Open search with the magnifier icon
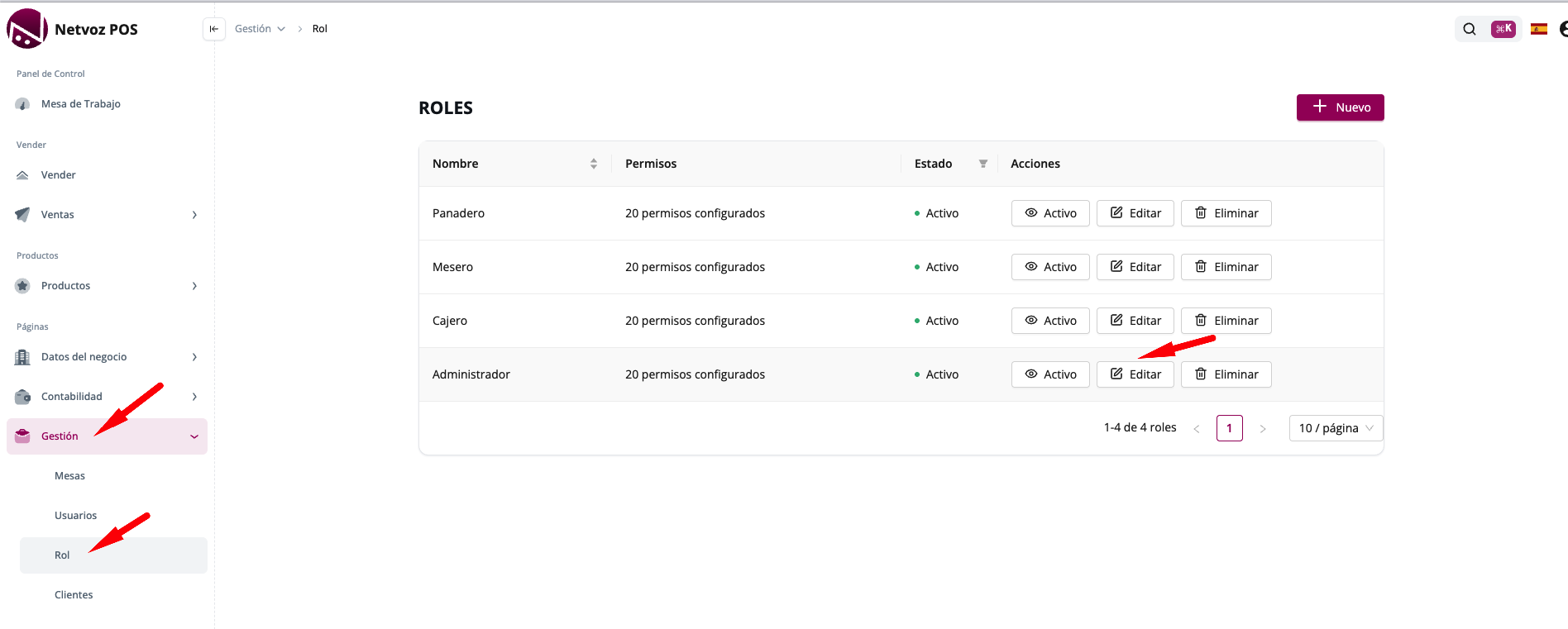Viewport: 1568px width, 629px height. [x=1469, y=29]
